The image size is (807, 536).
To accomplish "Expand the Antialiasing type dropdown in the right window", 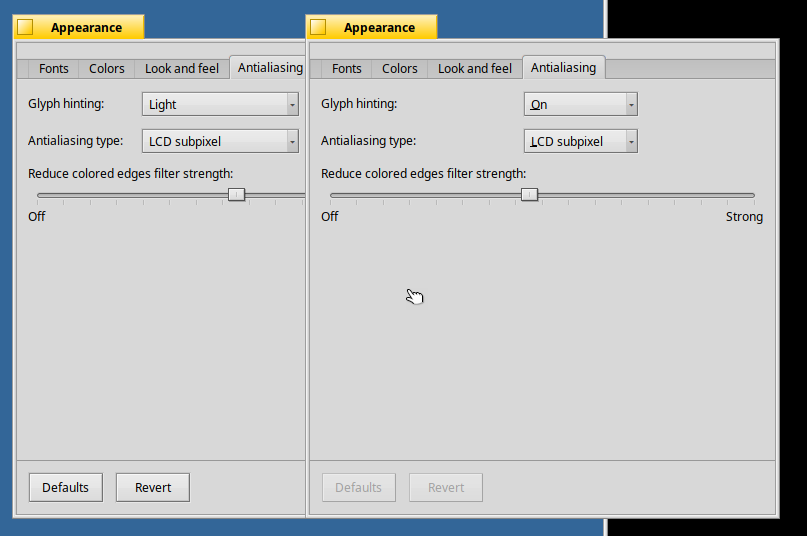I will pyautogui.click(x=581, y=141).
